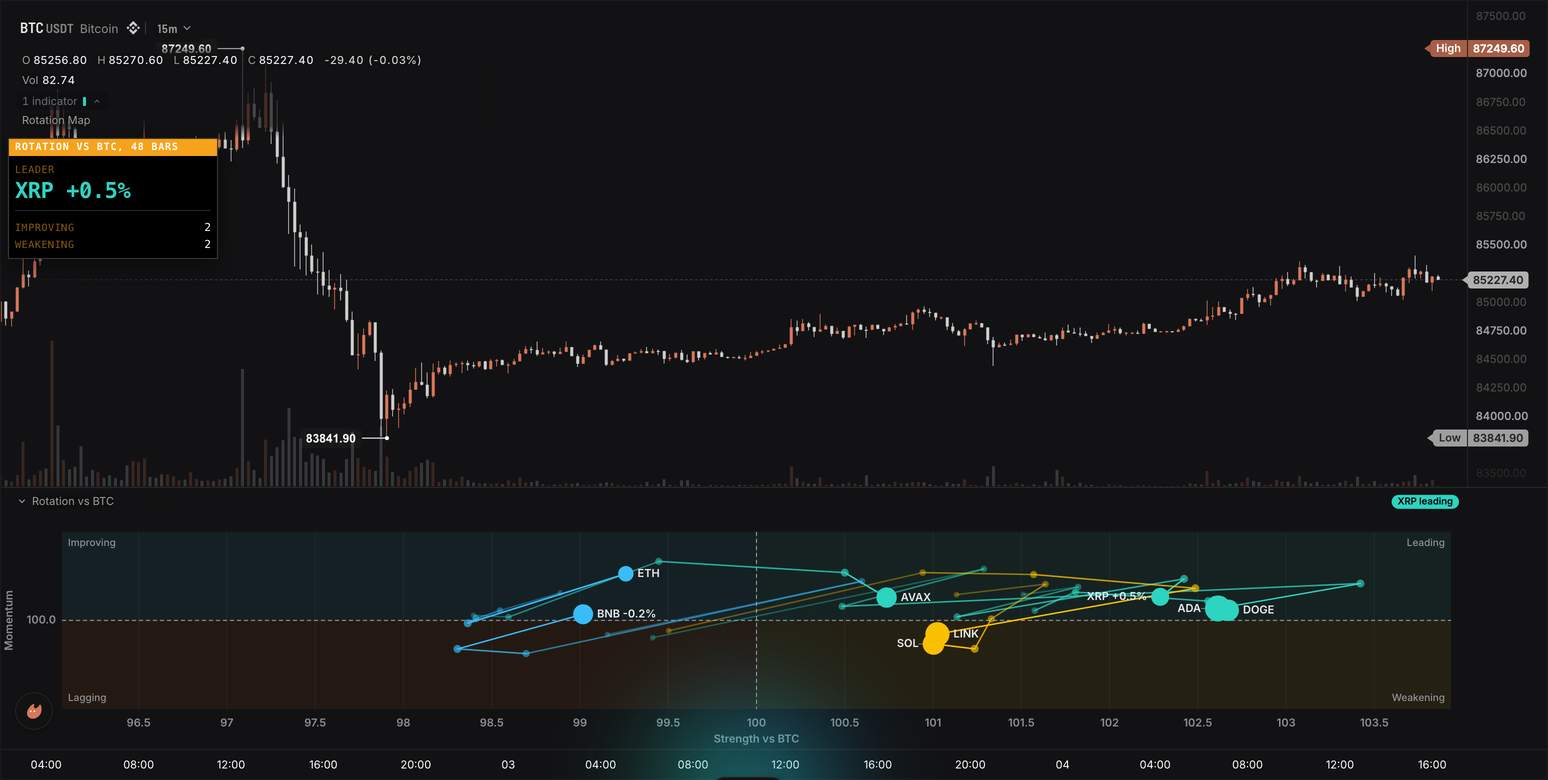Click the 03 date label on time axis

[x=508, y=765]
